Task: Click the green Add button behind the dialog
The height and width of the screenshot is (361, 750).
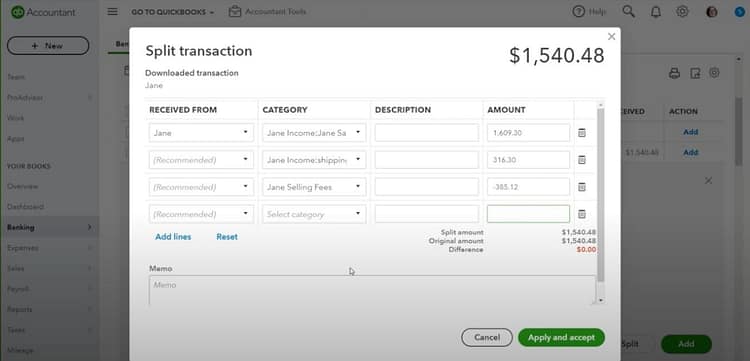Action: point(686,344)
